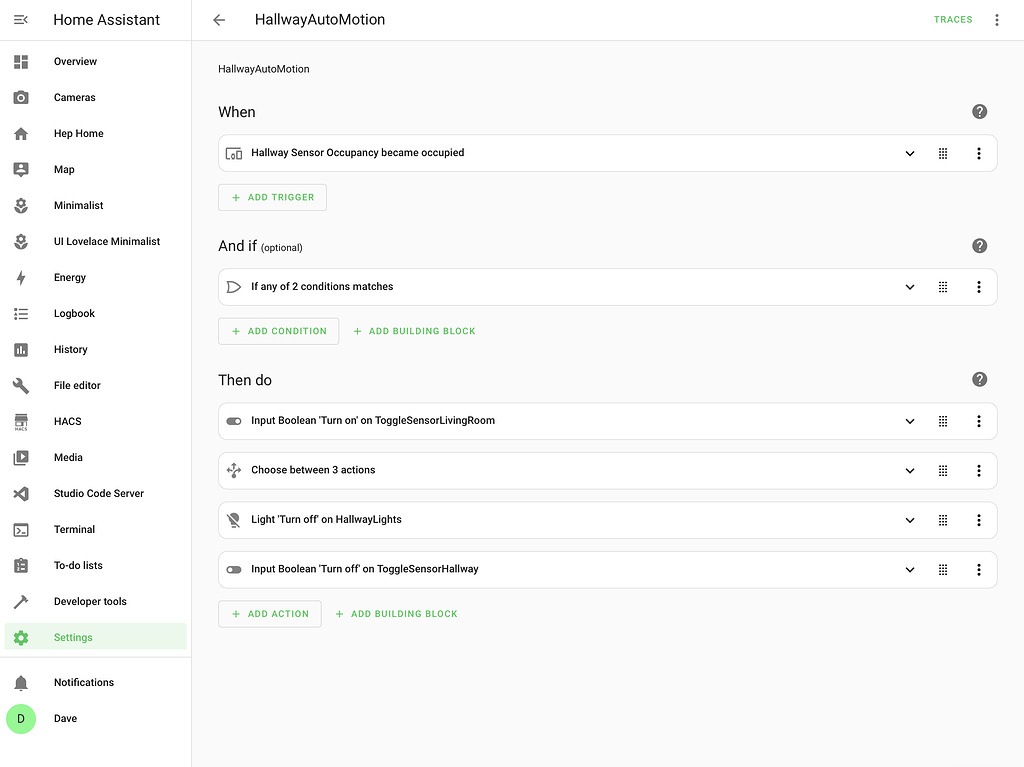
Task: Click the HACS sidebar icon
Action: [21, 422]
